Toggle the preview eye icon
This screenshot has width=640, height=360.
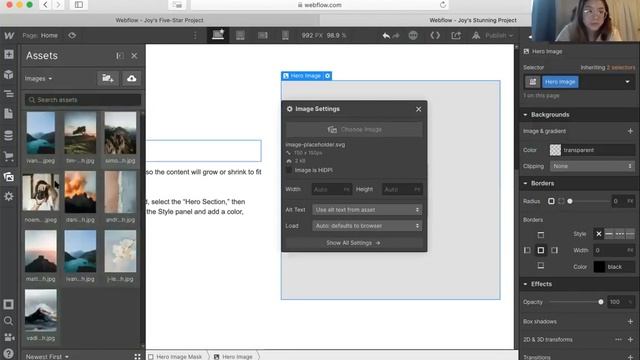72,36
